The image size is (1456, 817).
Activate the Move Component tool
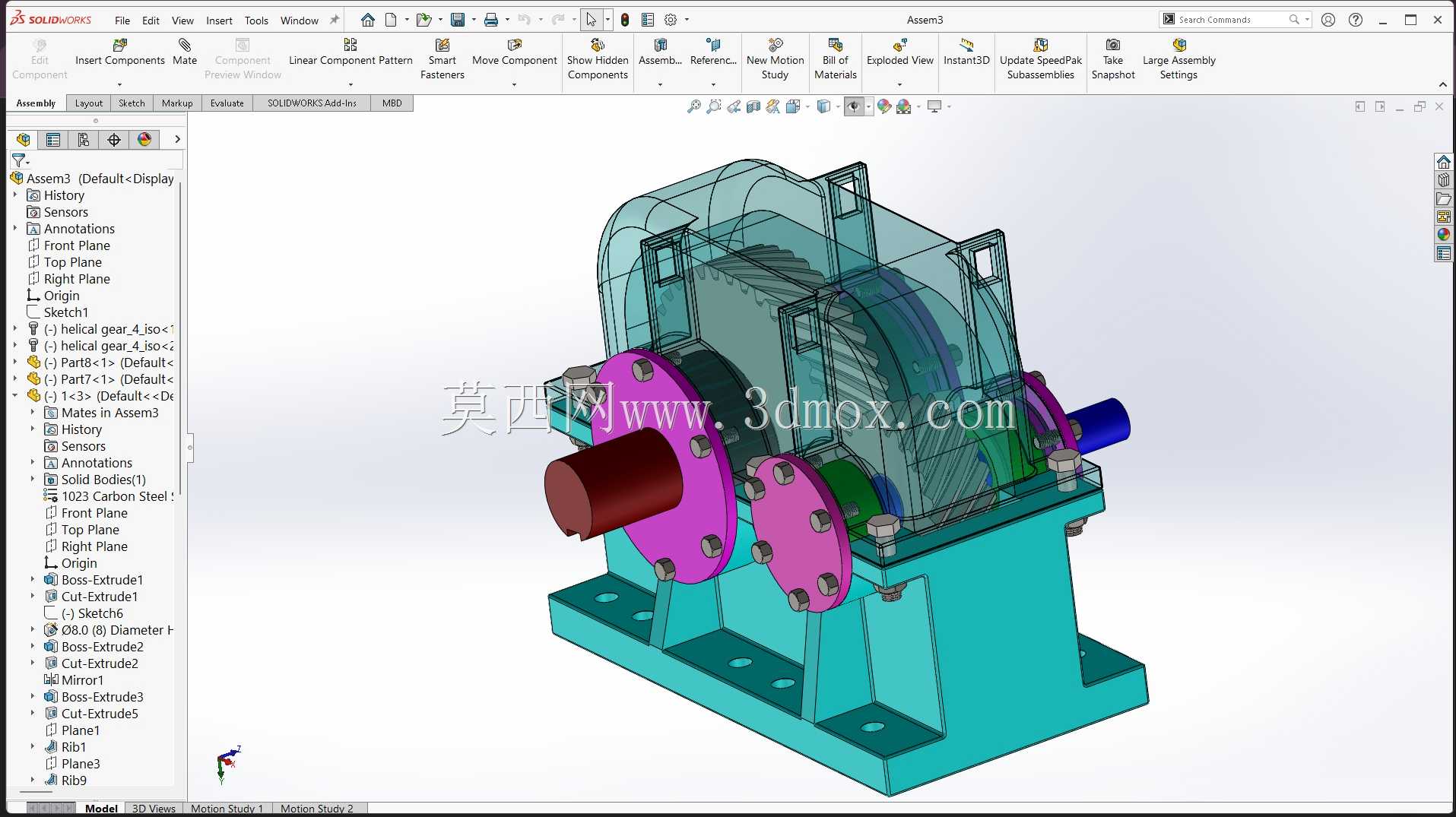pyautogui.click(x=515, y=52)
